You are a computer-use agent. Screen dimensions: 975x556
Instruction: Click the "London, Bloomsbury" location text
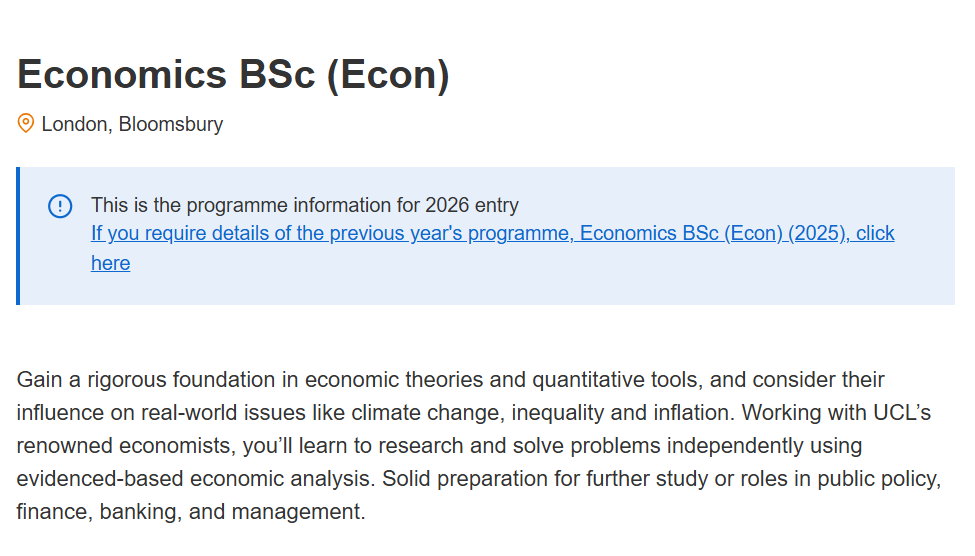[132, 125]
